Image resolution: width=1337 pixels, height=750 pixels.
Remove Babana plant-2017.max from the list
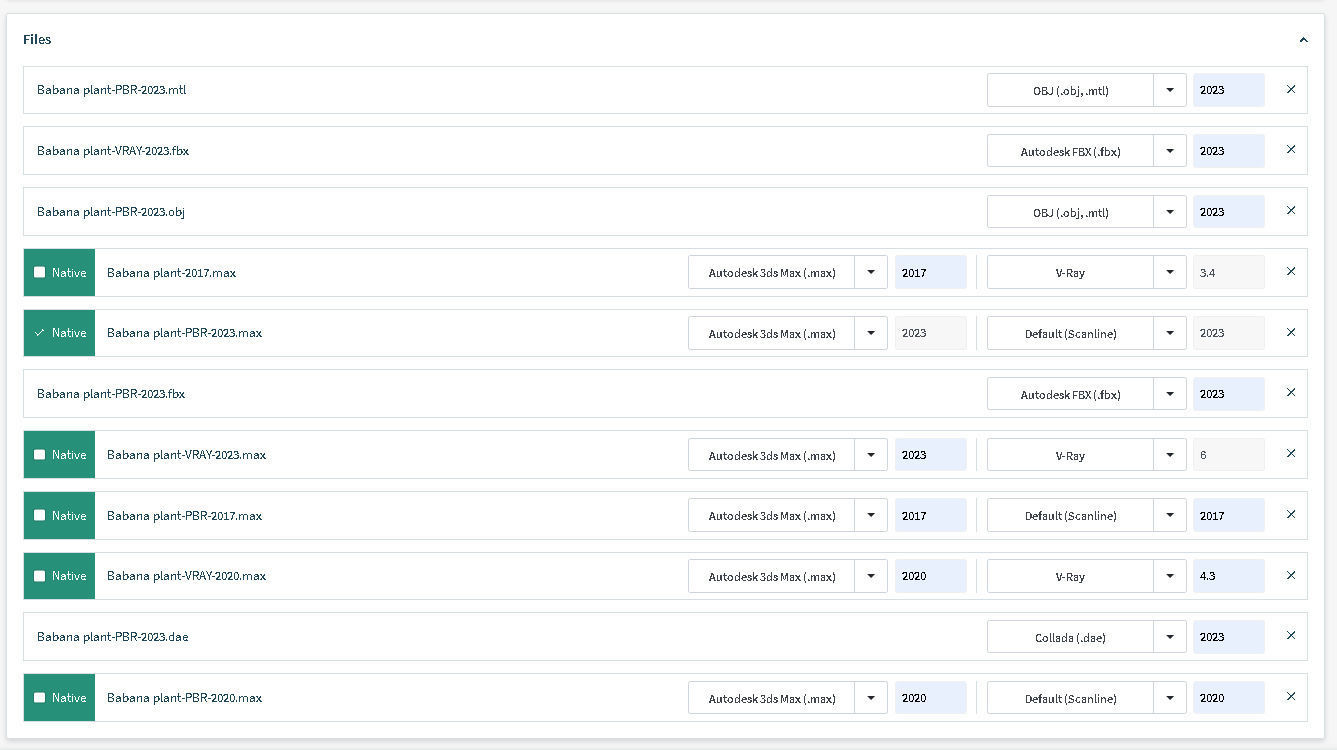pyautogui.click(x=1290, y=272)
